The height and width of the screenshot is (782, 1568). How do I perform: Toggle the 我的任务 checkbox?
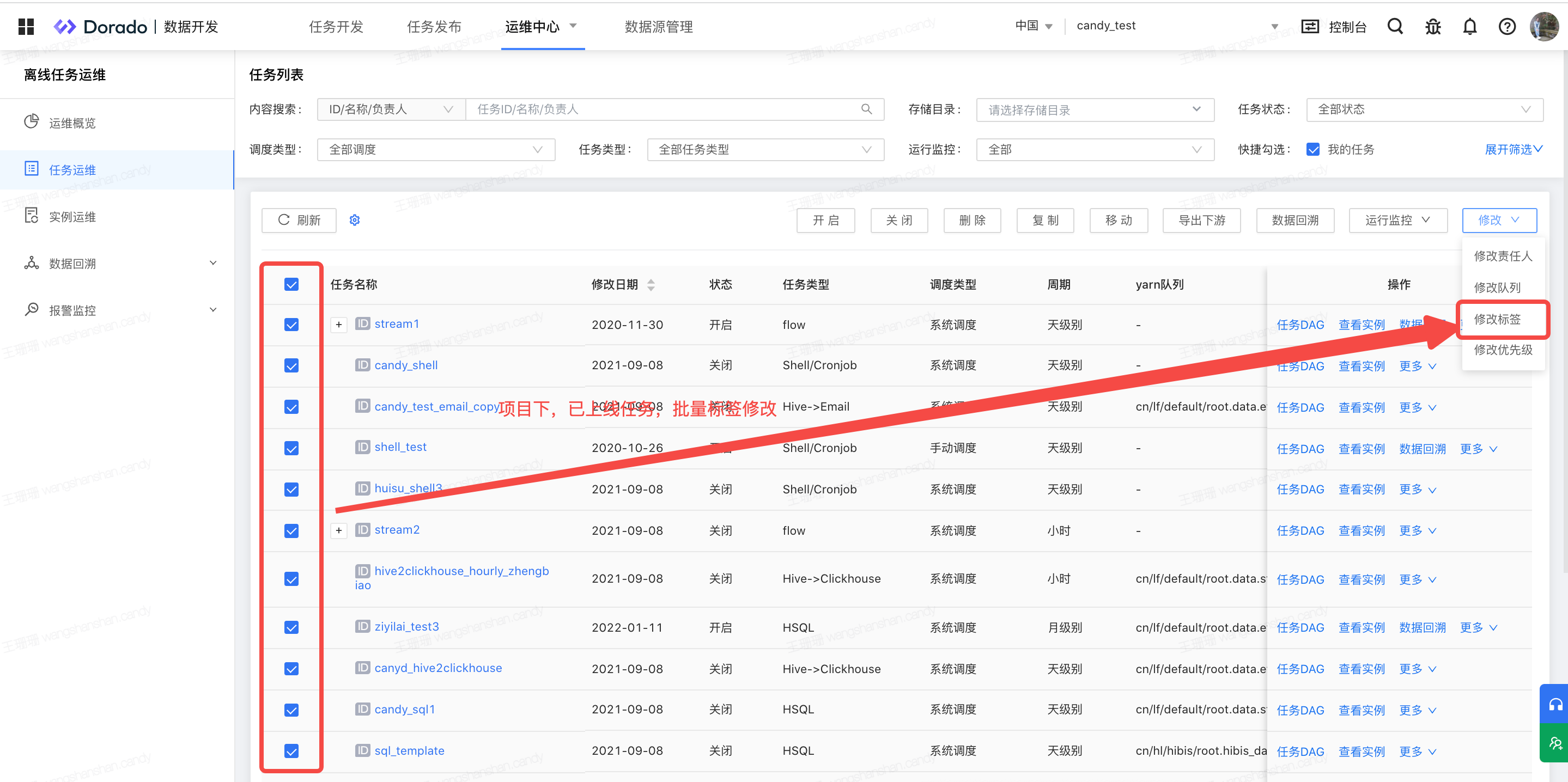(x=1313, y=150)
